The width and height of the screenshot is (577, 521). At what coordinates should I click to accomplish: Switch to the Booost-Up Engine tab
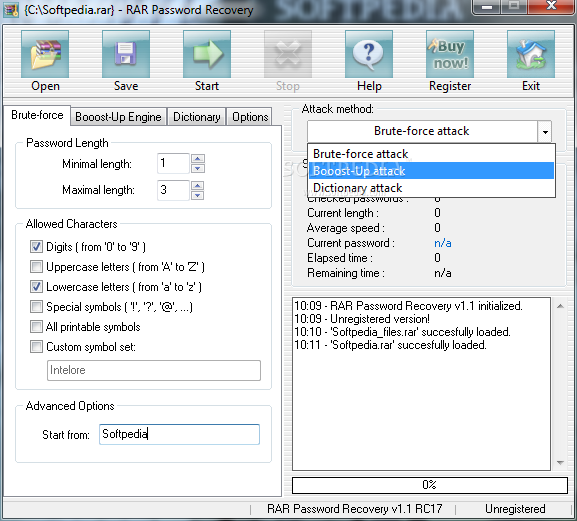click(118, 117)
